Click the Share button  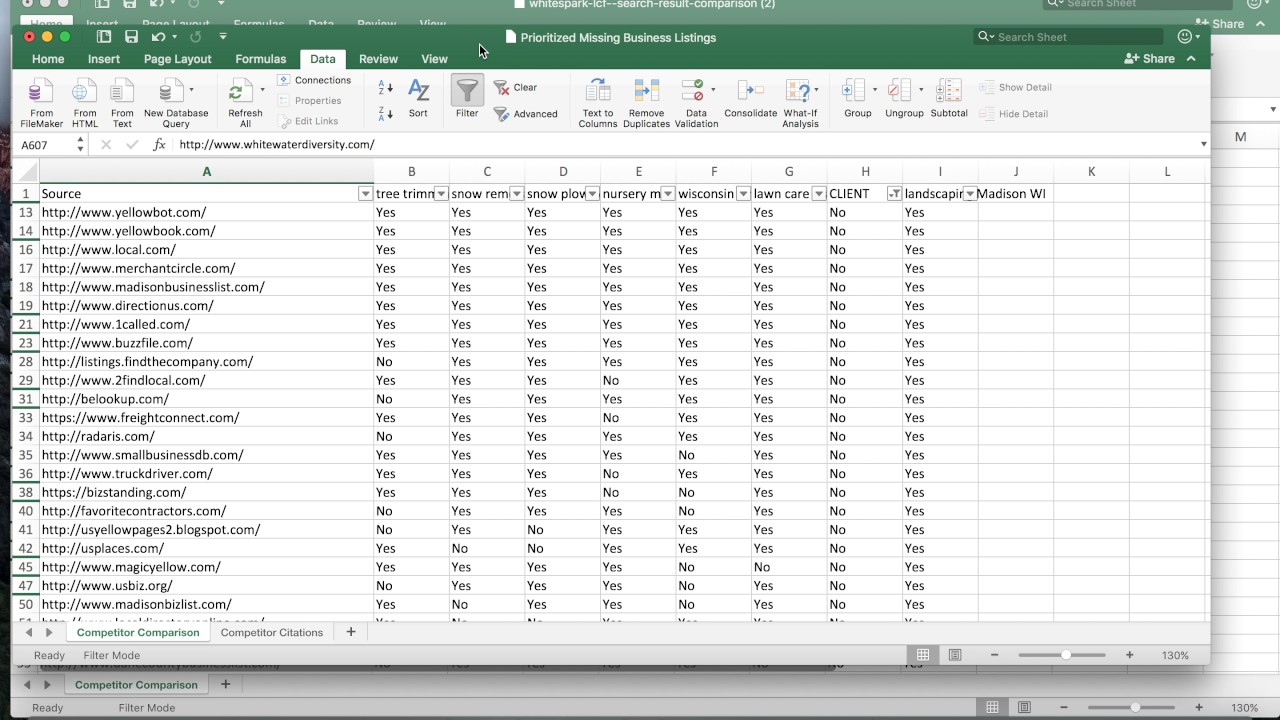pos(1150,59)
